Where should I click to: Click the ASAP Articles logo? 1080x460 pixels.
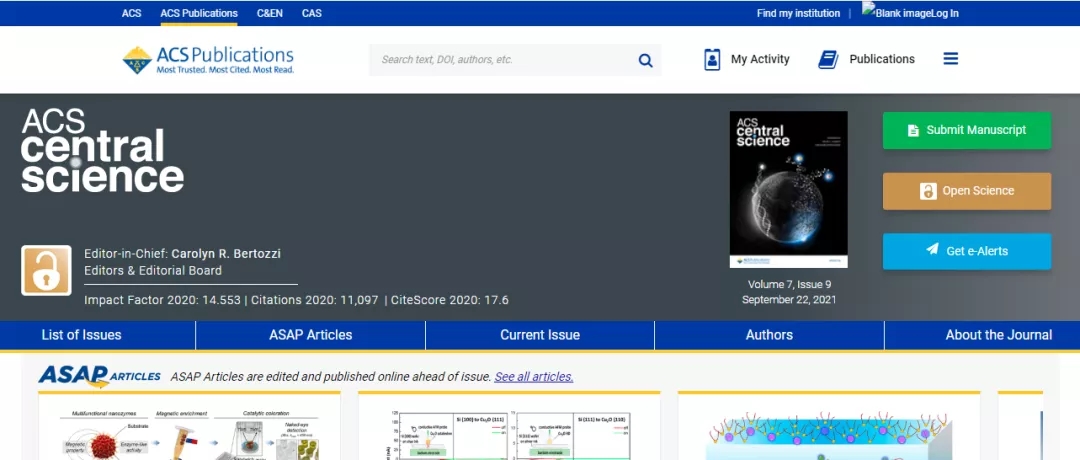pos(99,376)
